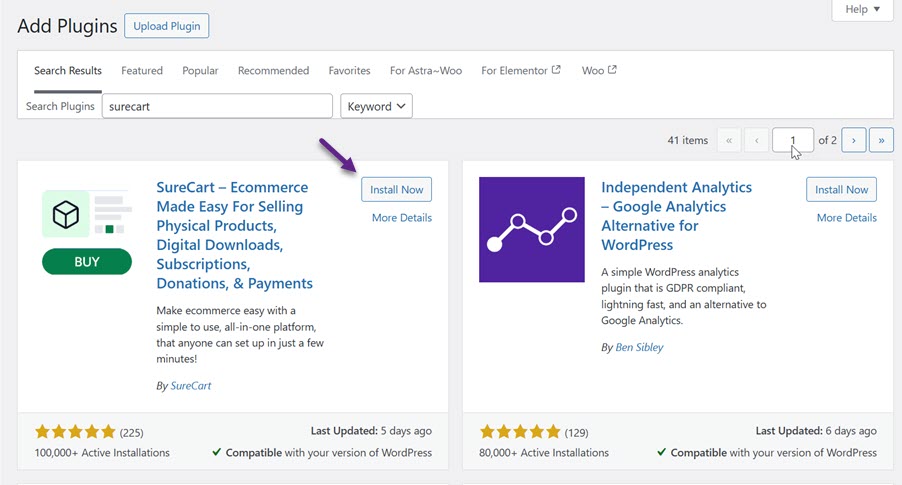Go to the Recommended tab
902x485 pixels.
(273, 71)
